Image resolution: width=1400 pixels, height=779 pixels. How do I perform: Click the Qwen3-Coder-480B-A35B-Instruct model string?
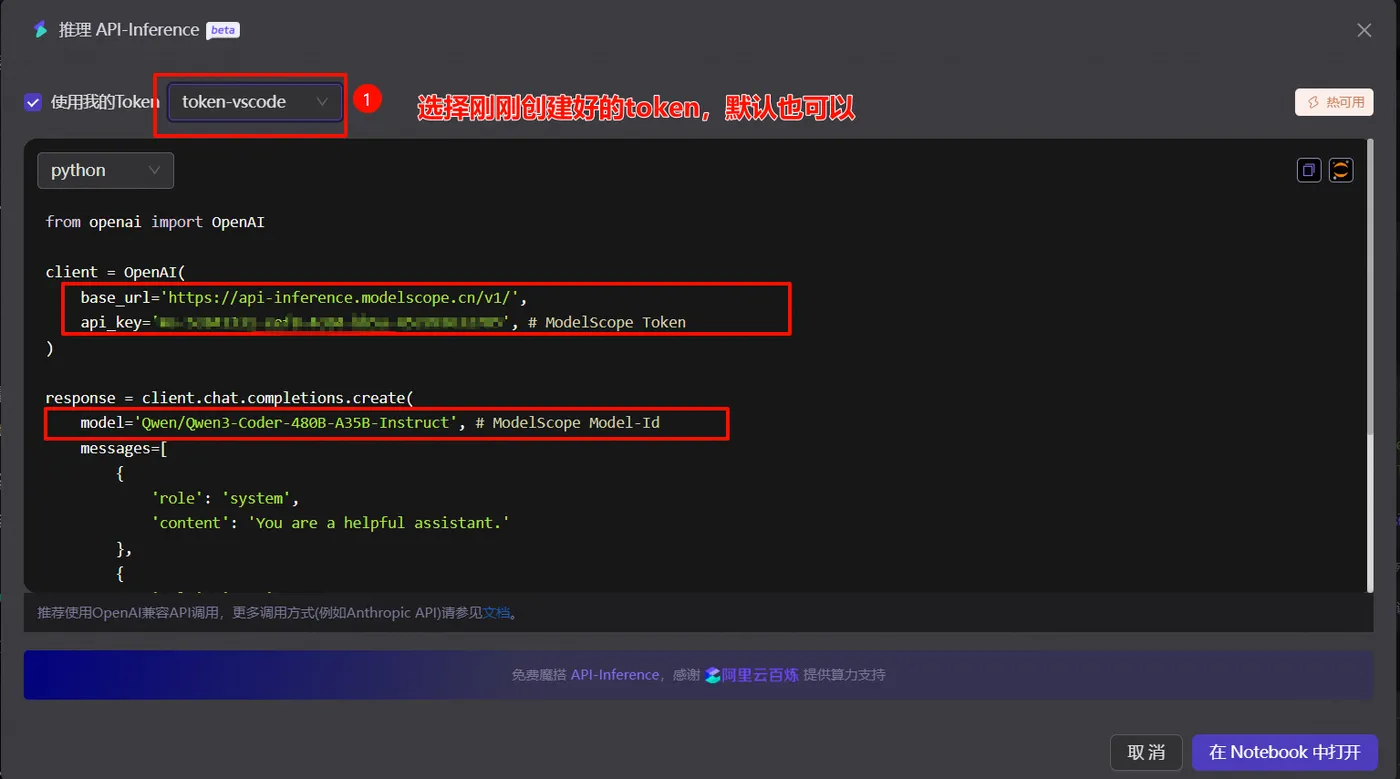[295, 423]
